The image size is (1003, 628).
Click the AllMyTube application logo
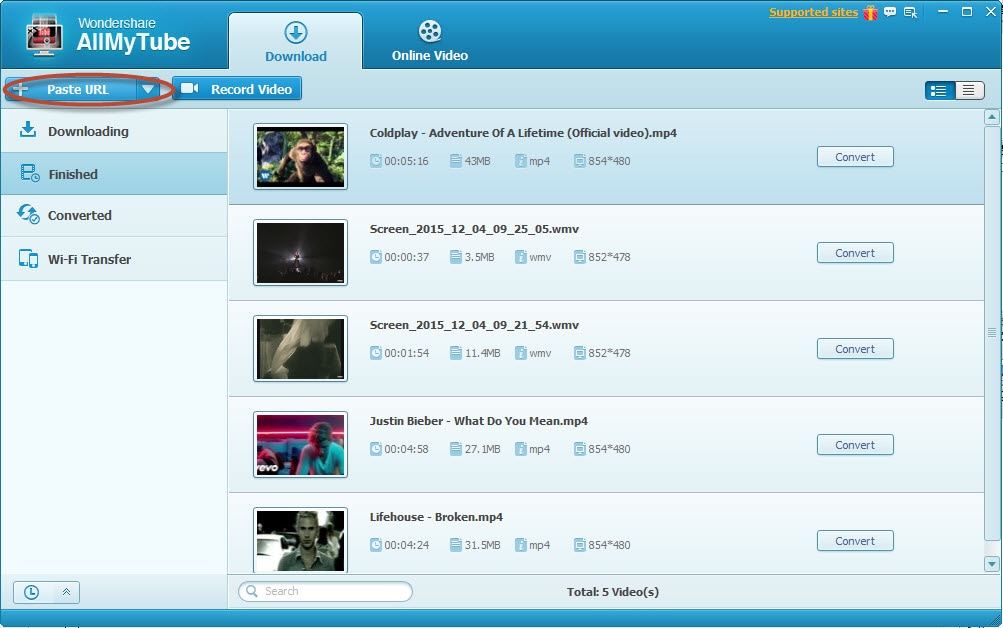tap(43, 35)
